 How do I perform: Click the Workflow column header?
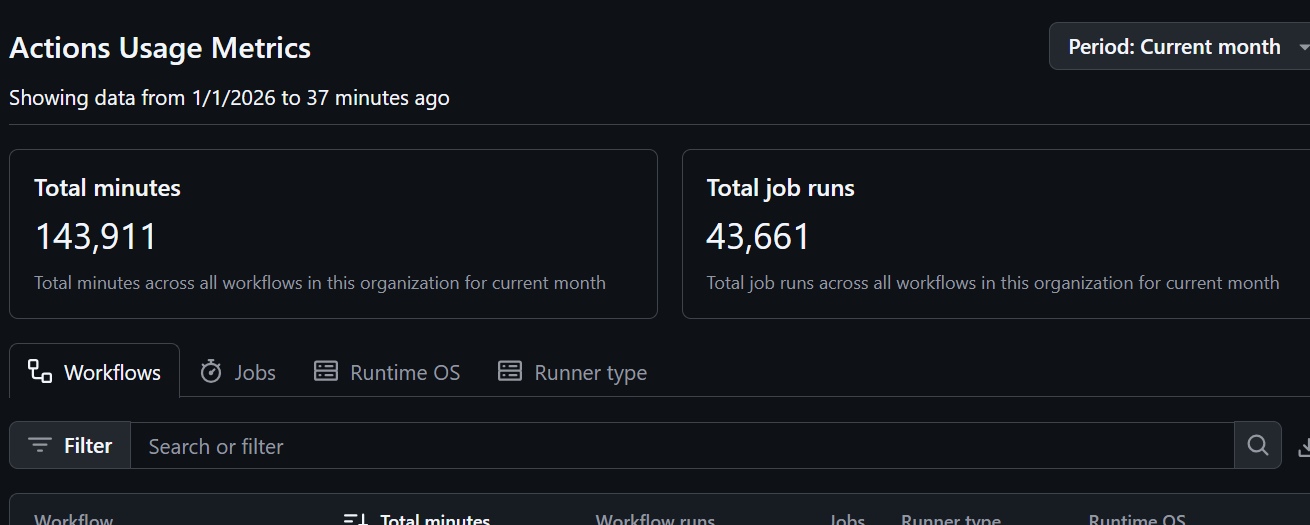pyautogui.click(x=74, y=520)
